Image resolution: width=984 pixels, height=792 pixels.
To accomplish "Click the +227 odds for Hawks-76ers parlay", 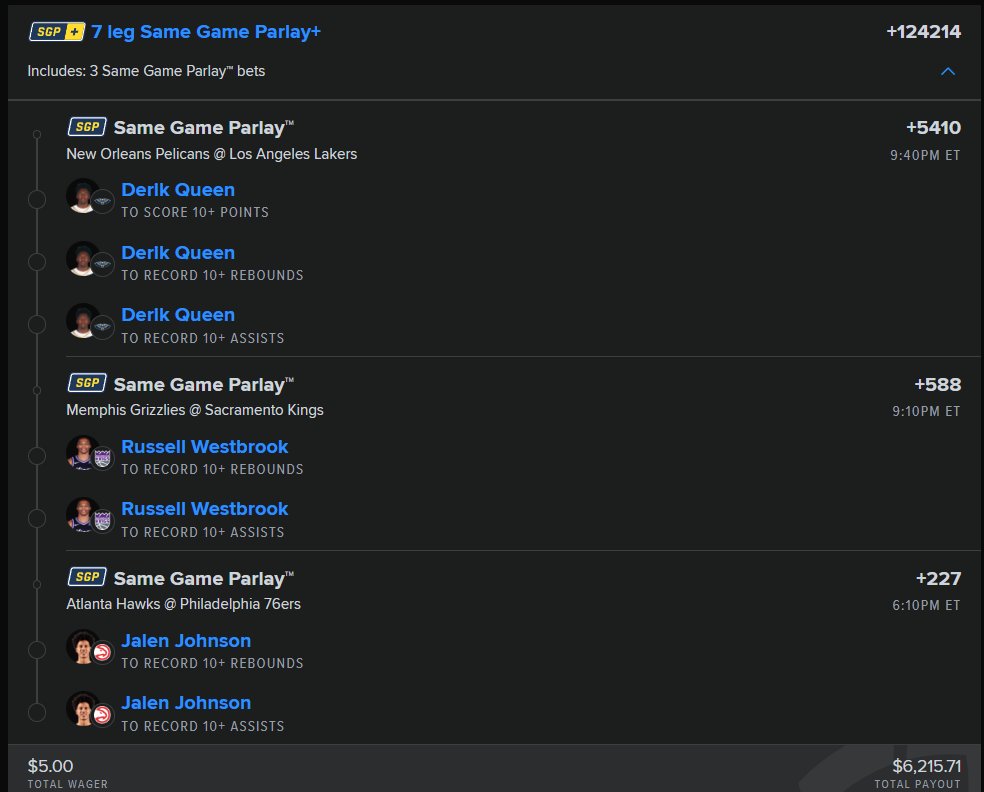I will (938, 578).
